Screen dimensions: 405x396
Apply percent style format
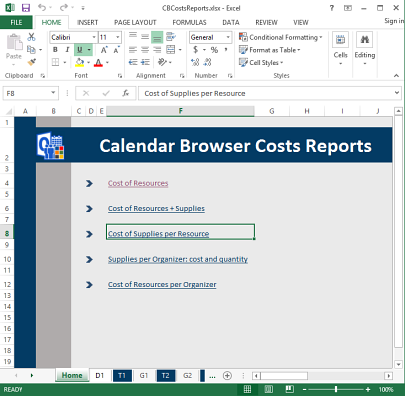pyautogui.click(x=214, y=50)
